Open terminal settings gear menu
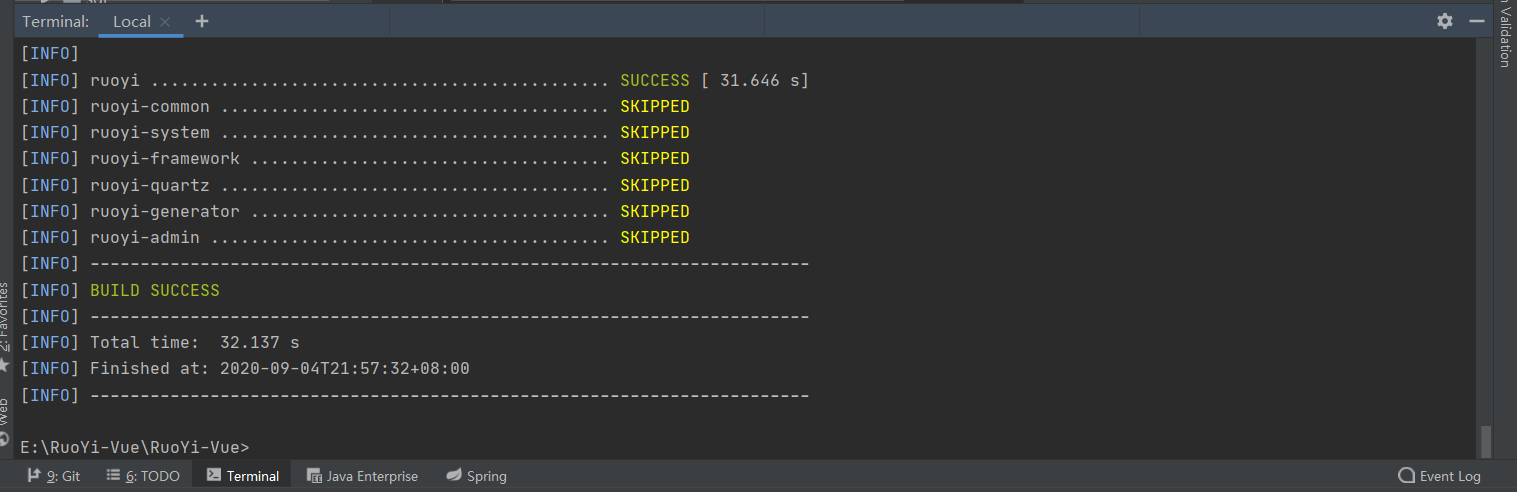Screen dimensions: 1517x492 click(1444, 21)
